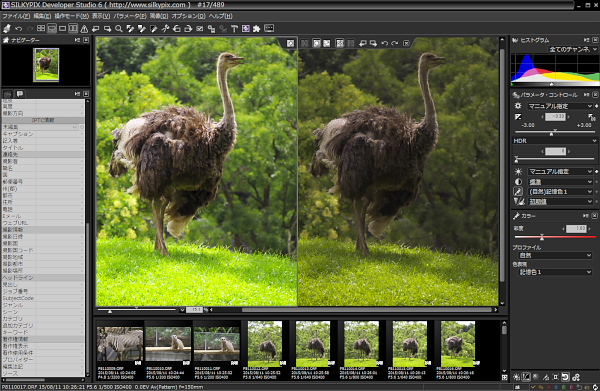Switch to combination view with filmstrip

[x=52, y=29]
